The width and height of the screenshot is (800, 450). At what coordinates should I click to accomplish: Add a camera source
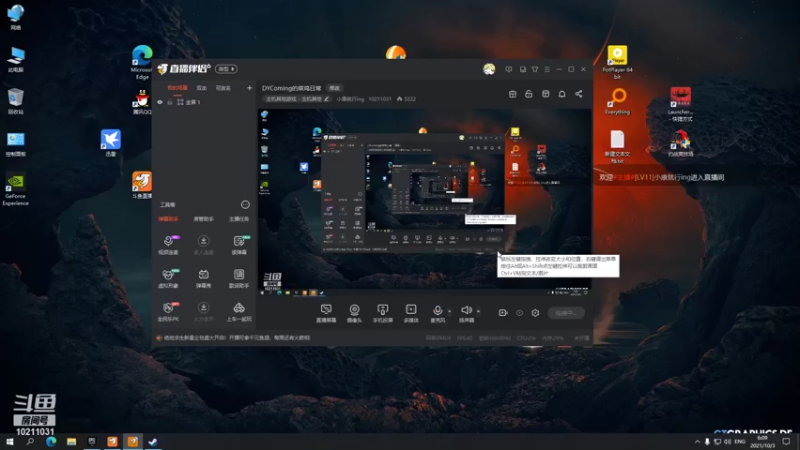coord(354,313)
